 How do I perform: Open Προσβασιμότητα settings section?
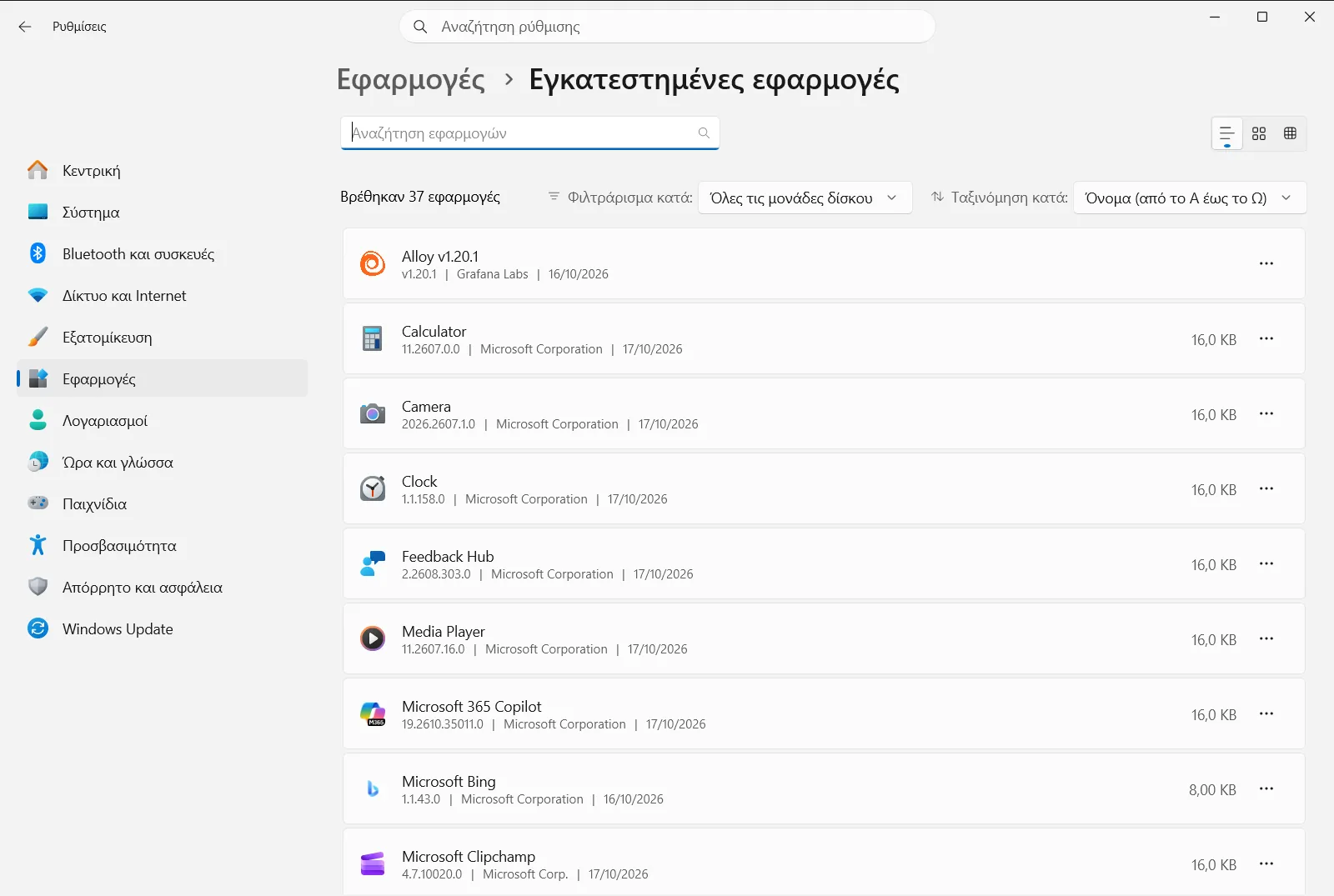pyautogui.click(x=163, y=545)
